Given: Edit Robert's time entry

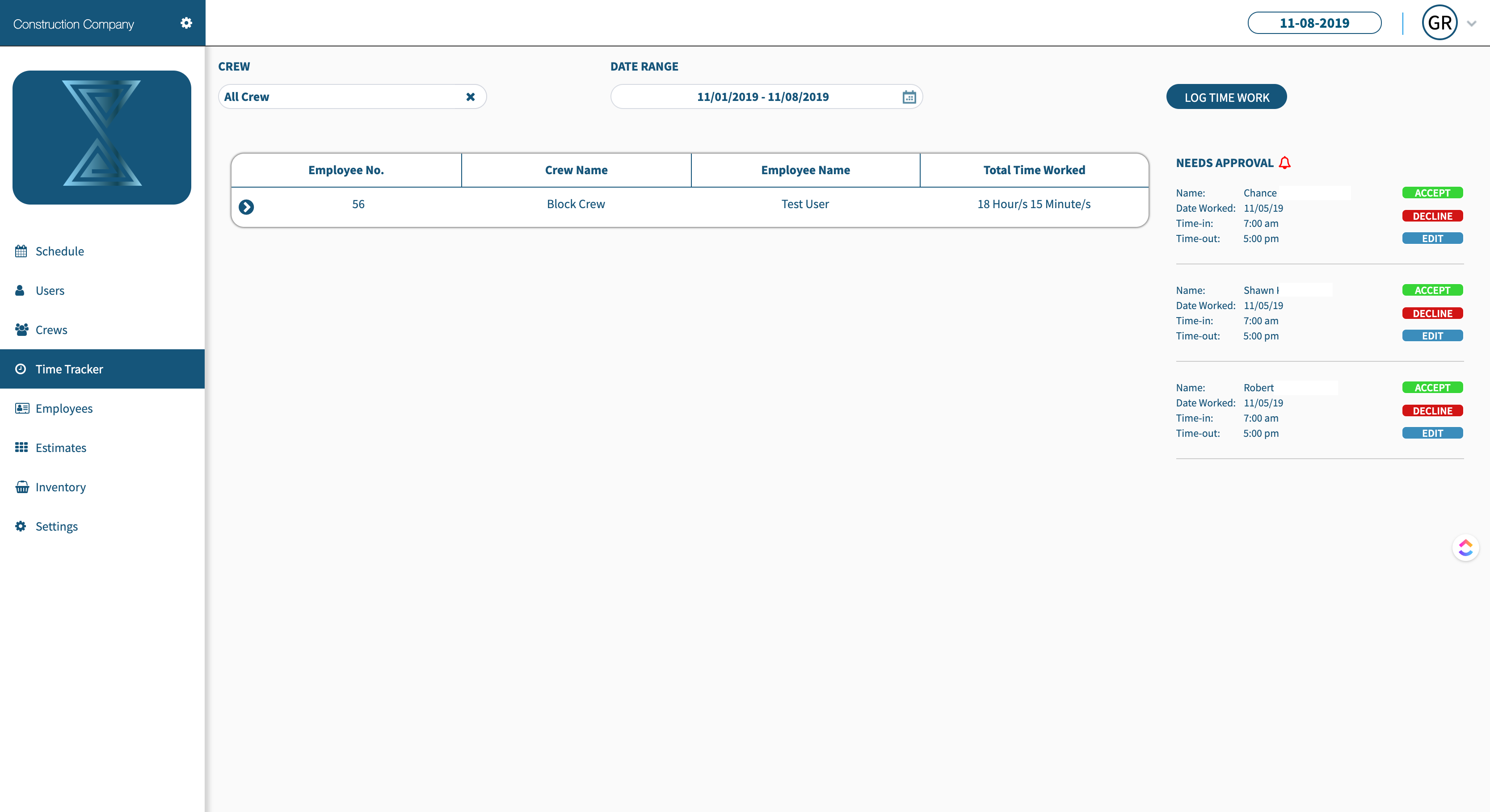Looking at the screenshot, I should coord(1432,432).
